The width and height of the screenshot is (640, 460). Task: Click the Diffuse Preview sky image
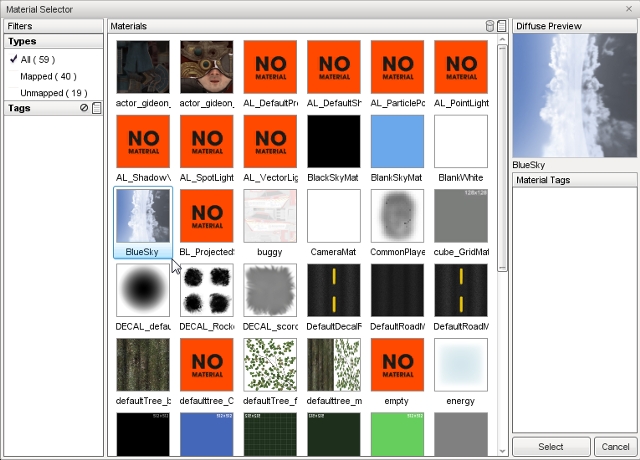click(567, 95)
